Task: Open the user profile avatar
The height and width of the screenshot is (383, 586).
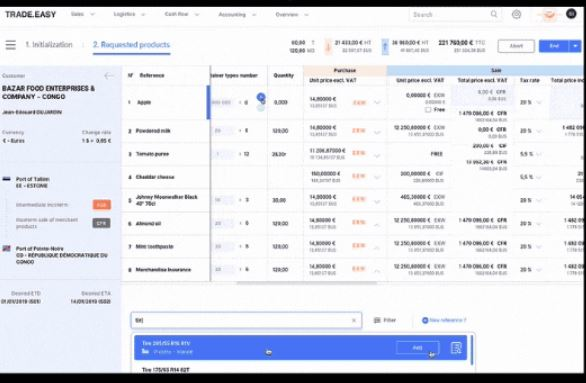Action: [x=571, y=14]
